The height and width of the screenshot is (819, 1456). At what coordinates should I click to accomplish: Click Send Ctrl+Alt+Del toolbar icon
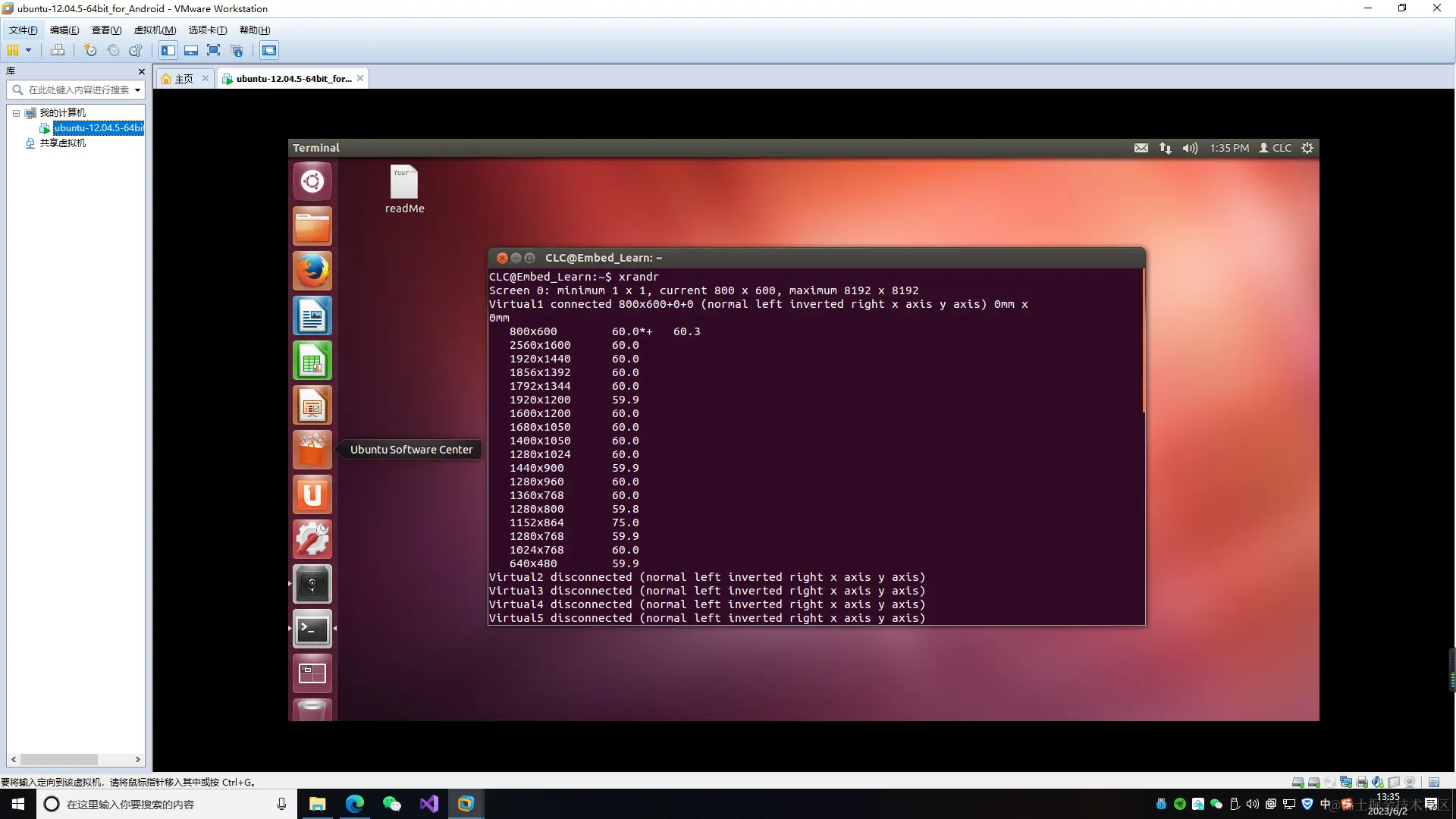[x=58, y=50]
